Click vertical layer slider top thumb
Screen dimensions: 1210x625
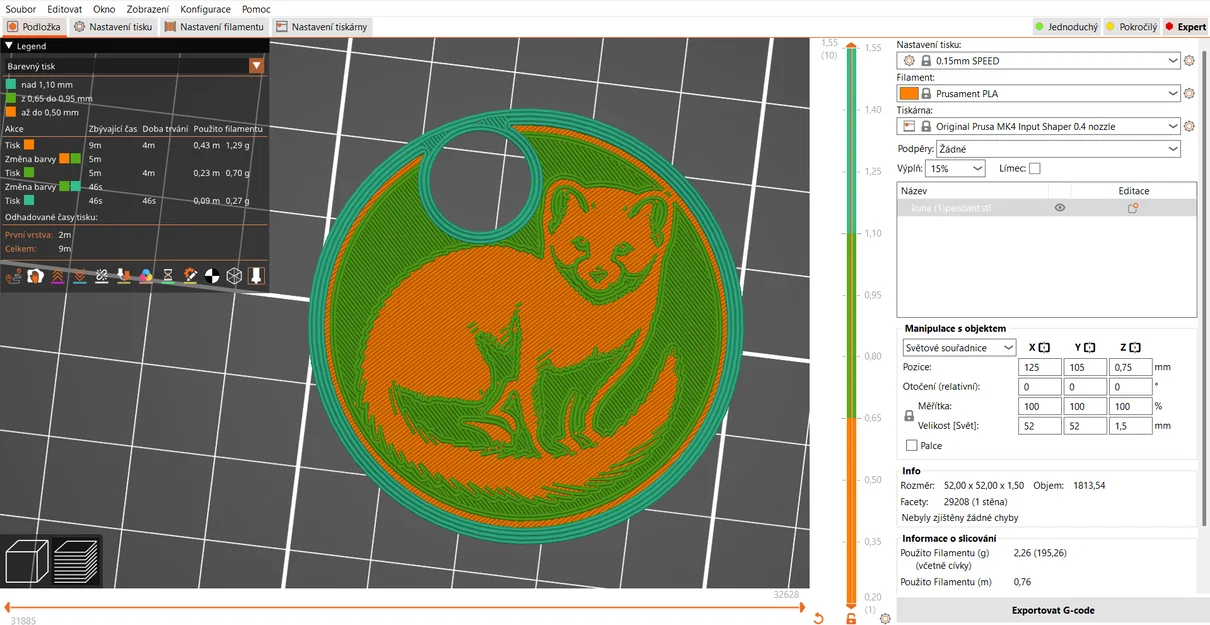pyautogui.click(x=851, y=45)
